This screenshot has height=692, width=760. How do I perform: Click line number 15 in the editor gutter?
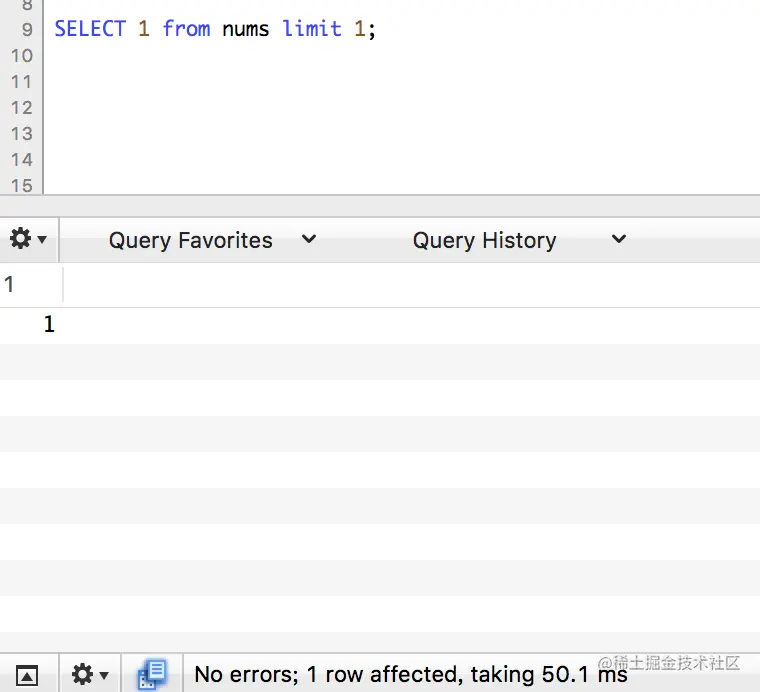coord(22,186)
